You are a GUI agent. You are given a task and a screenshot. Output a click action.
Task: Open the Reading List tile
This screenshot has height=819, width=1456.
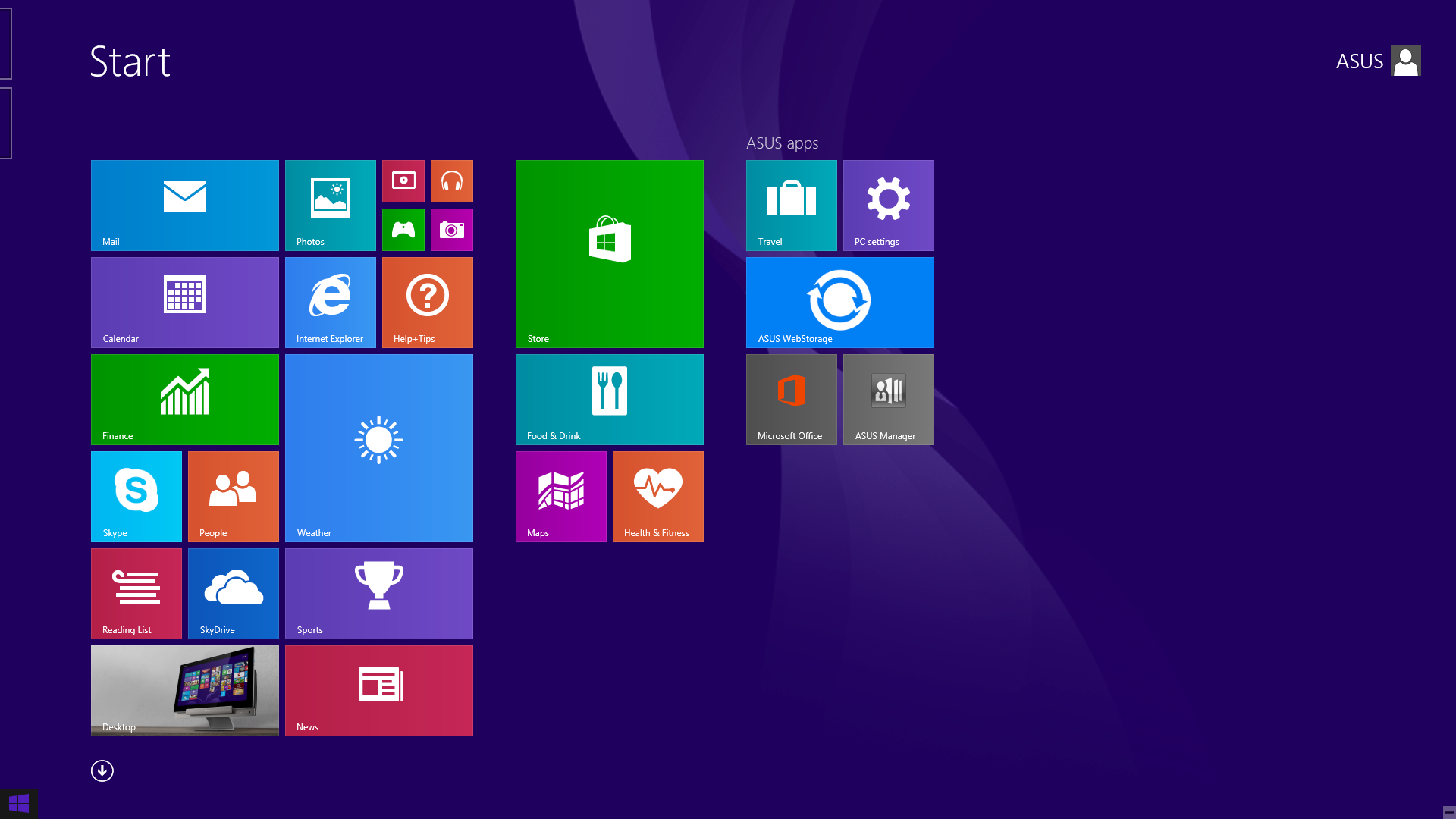pos(136,594)
